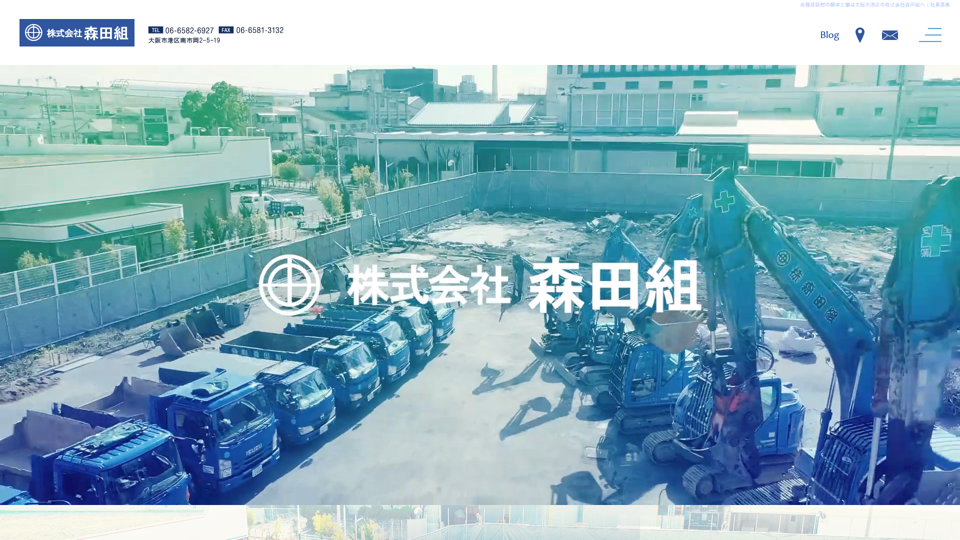Click the white circular emblem in hero

click(x=289, y=285)
